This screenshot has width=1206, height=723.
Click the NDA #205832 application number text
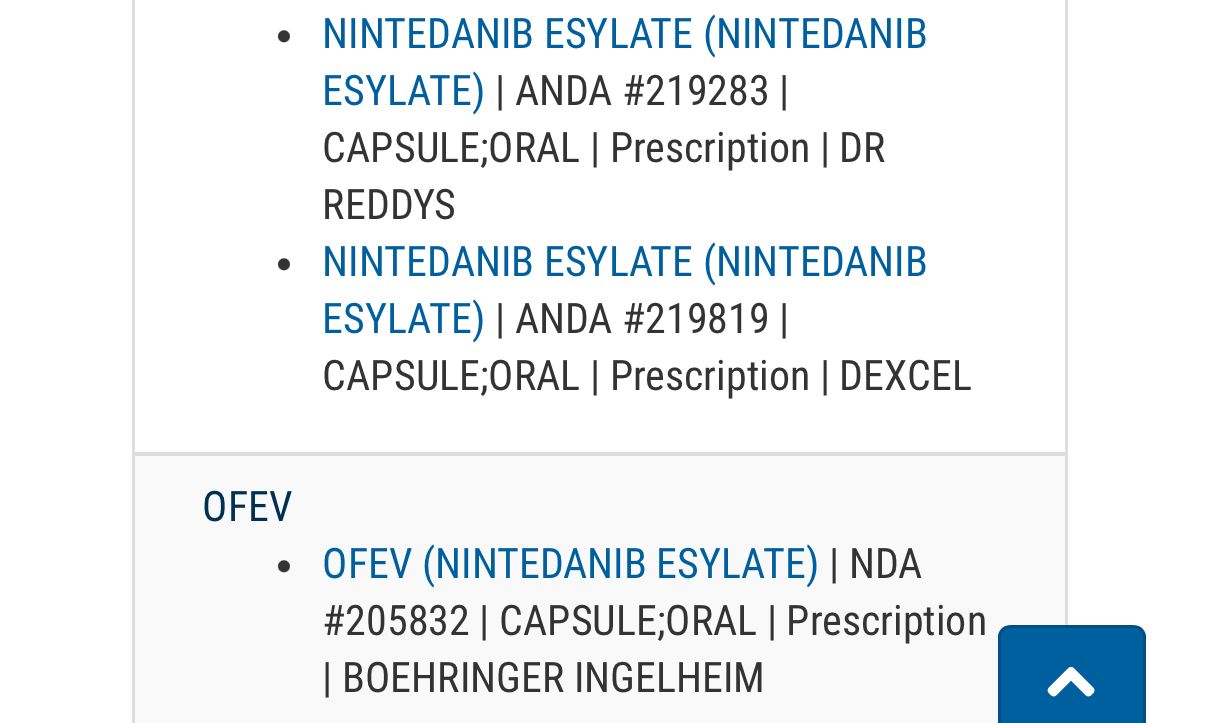(396, 621)
